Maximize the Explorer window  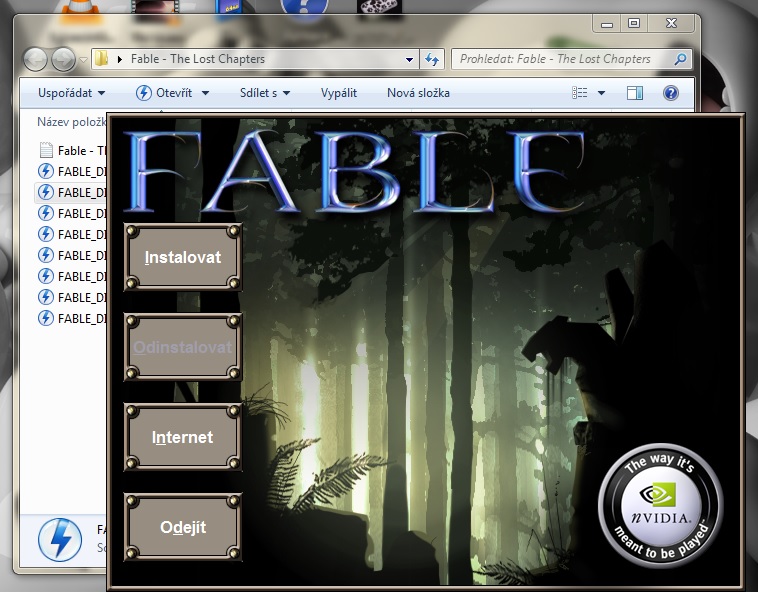(x=634, y=23)
